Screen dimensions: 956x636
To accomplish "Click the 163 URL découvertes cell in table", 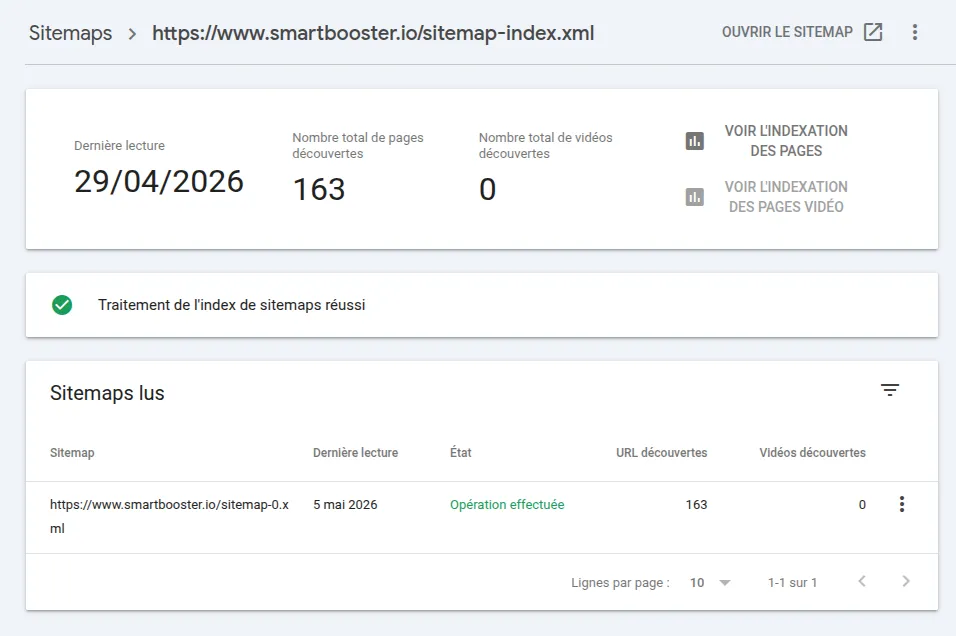I will (696, 504).
